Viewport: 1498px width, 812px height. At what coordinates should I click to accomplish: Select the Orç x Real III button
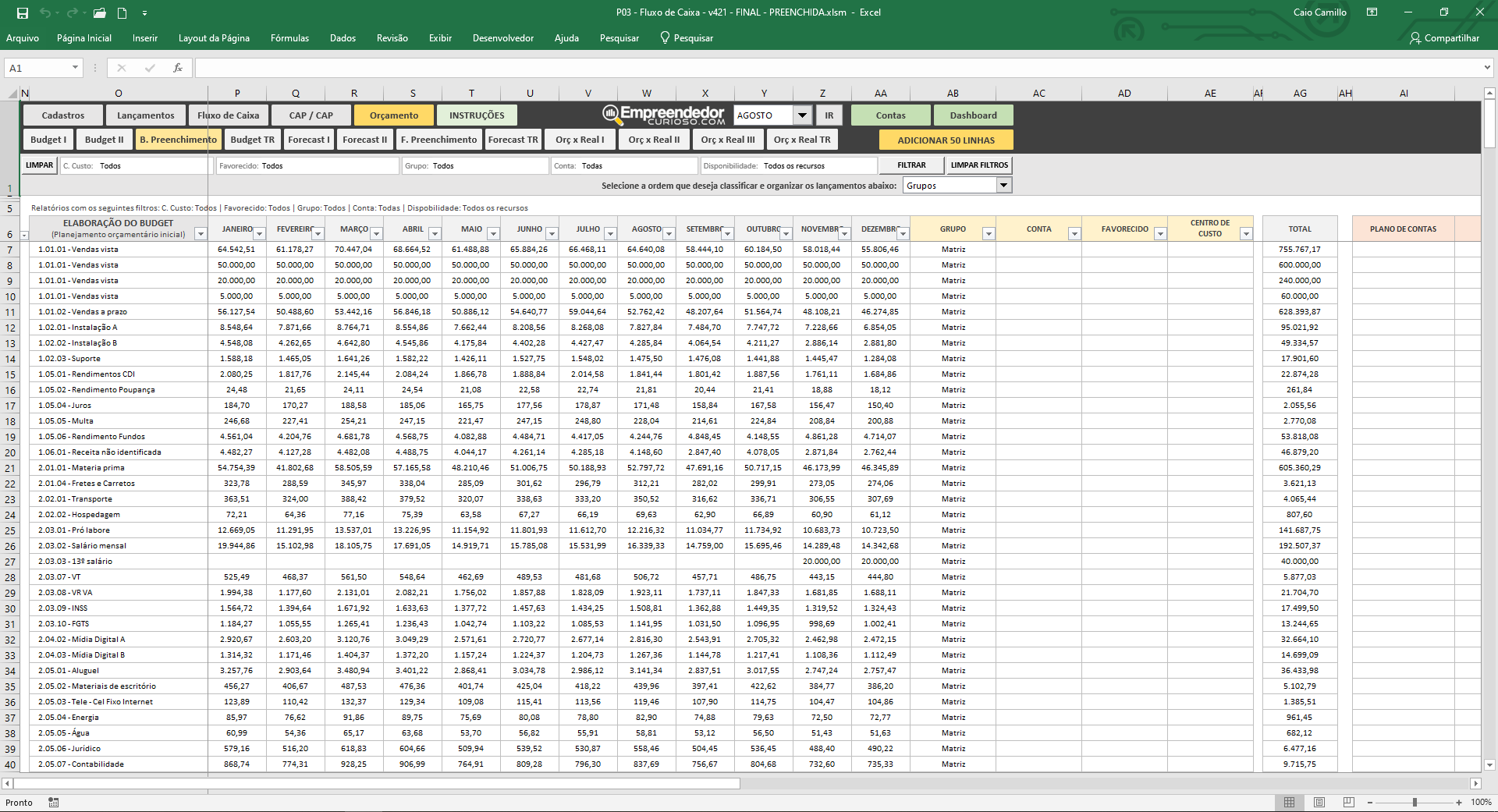click(728, 140)
